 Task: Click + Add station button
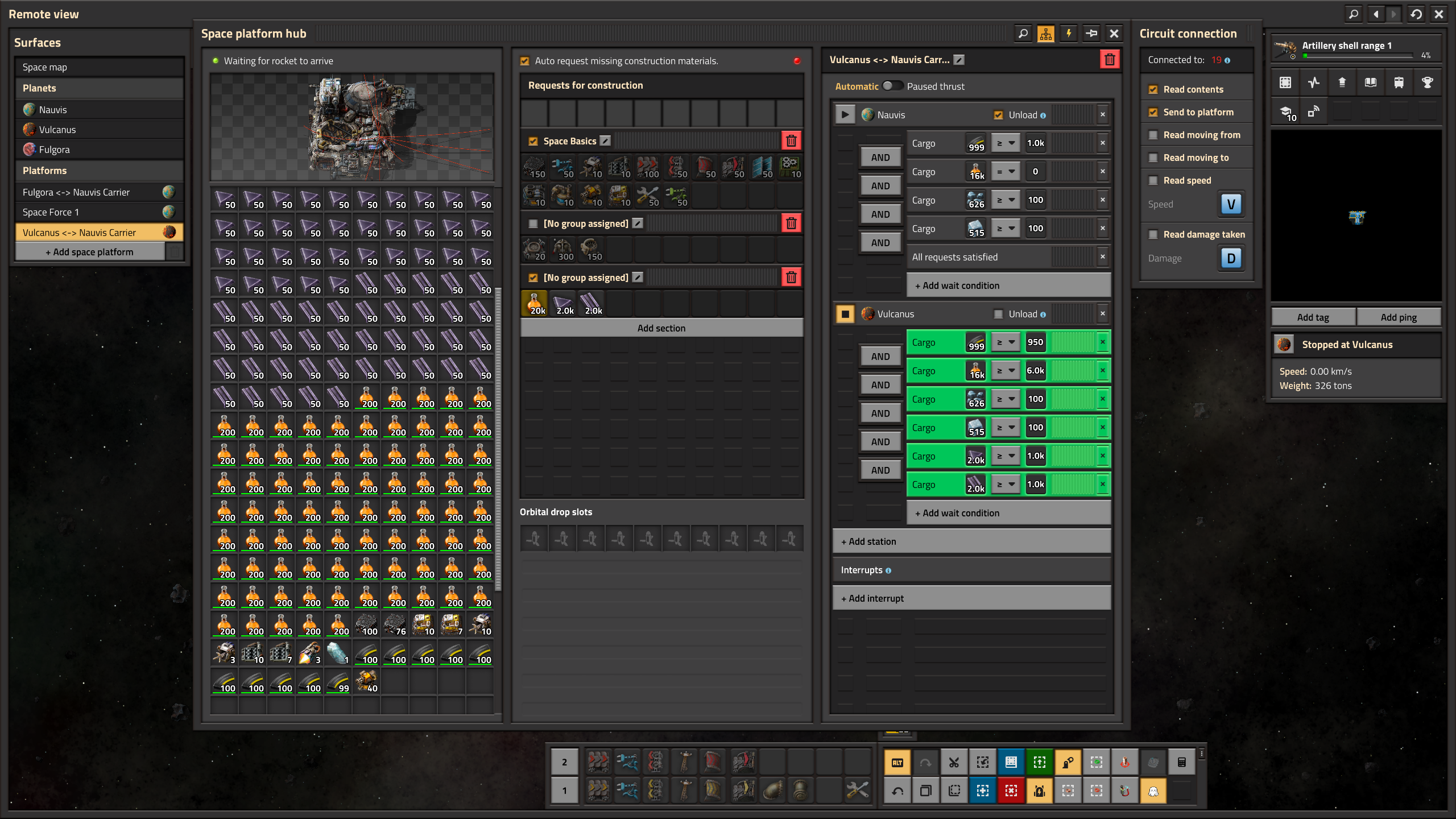pos(971,541)
